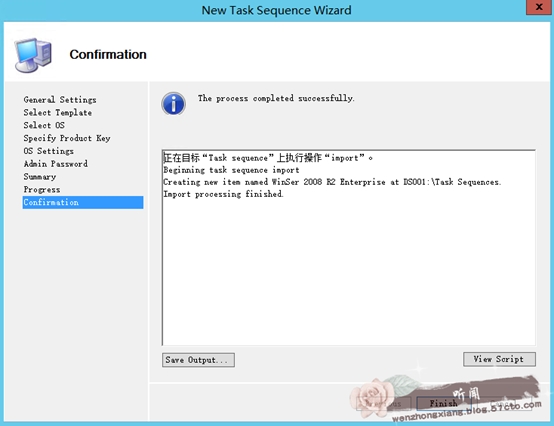Click the Save Output... button
This screenshot has height=426, width=554.
pyautogui.click(x=198, y=360)
